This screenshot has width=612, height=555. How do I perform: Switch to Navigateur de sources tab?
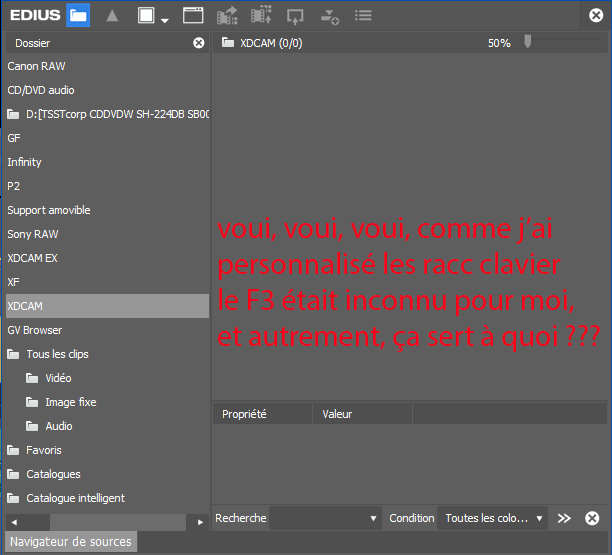click(71, 542)
